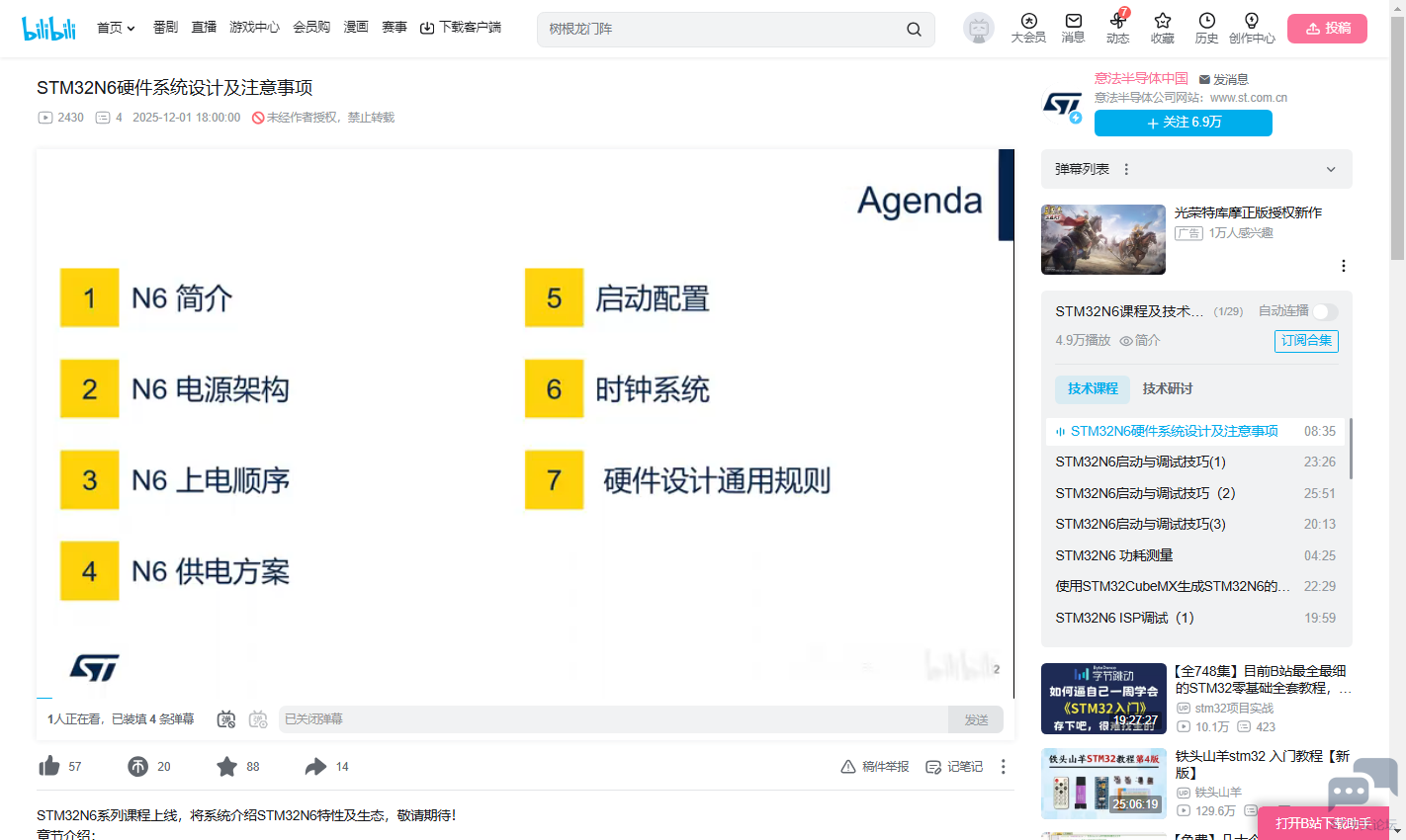Image resolution: width=1406 pixels, height=840 pixels.
Task: Play STM32N6 功耗测量 from playlist
Action: (x=1195, y=555)
